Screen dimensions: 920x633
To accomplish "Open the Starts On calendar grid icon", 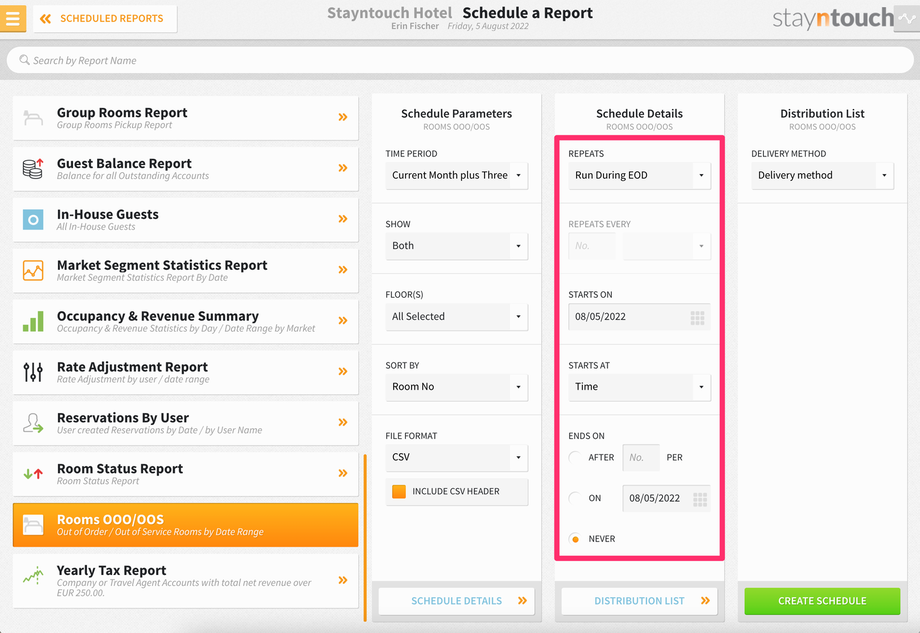I will click(x=697, y=317).
